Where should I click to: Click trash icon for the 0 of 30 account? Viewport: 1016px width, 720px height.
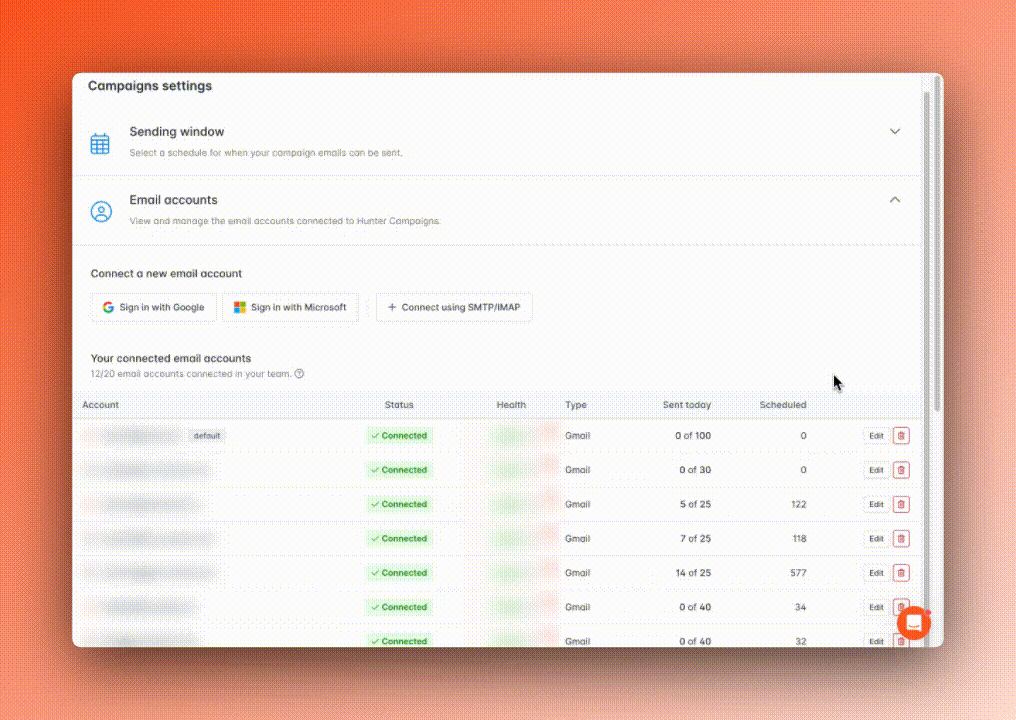click(900, 470)
